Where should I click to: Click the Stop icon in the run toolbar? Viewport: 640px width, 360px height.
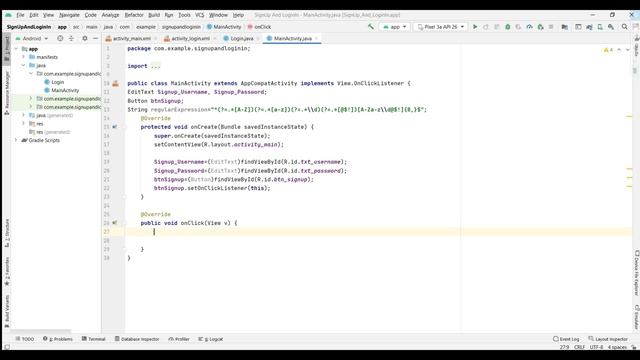click(x=551, y=27)
